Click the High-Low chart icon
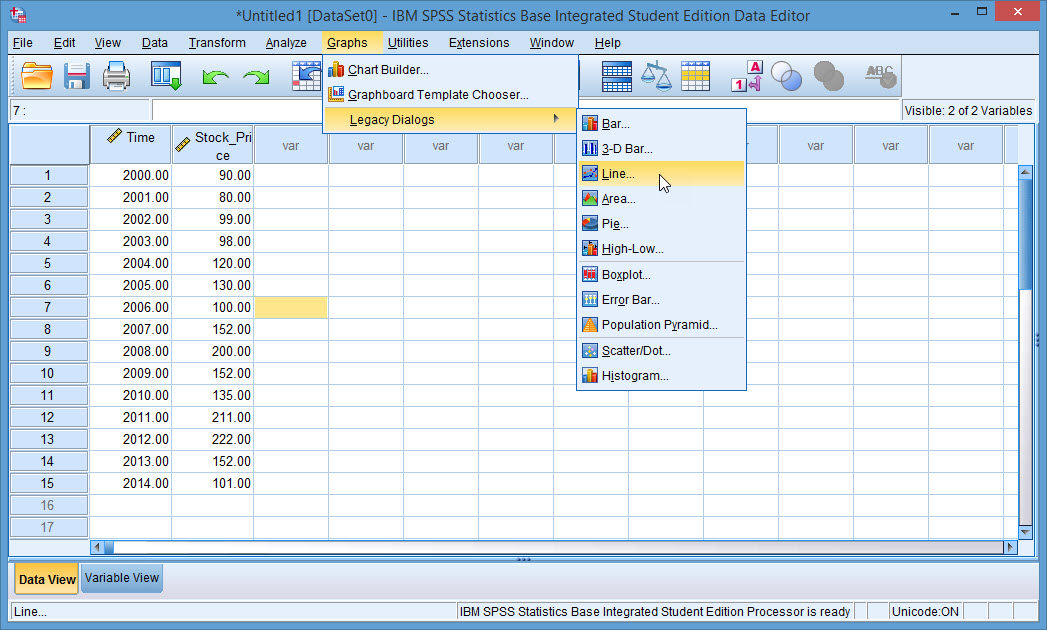 590,249
